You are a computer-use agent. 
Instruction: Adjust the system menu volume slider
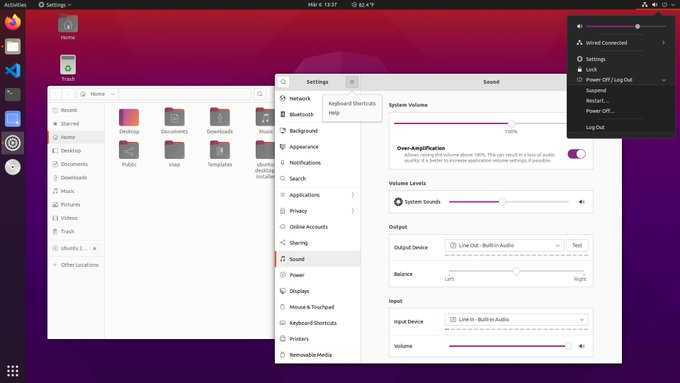pos(637,26)
